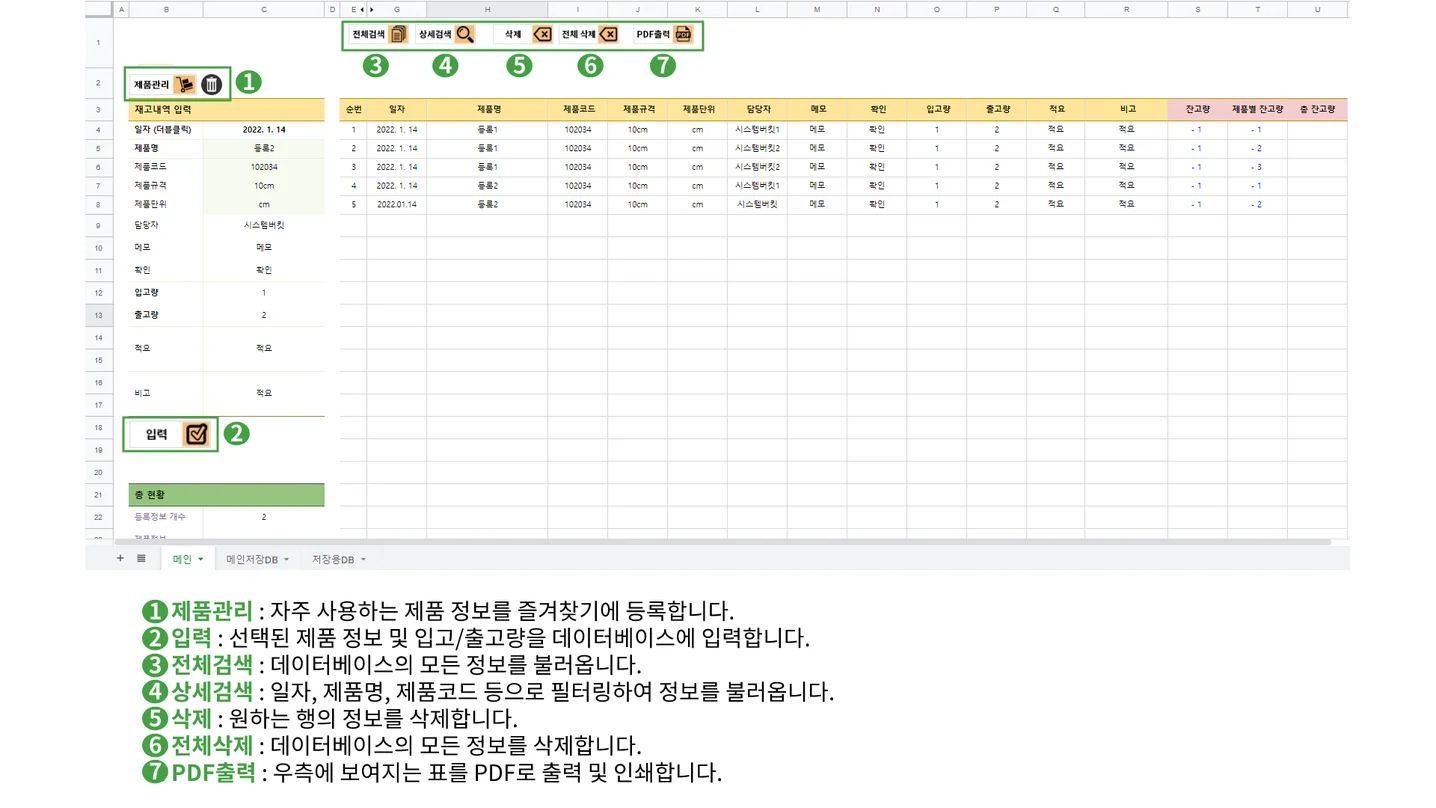Click the 제품관리 cart icon

click(184, 84)
